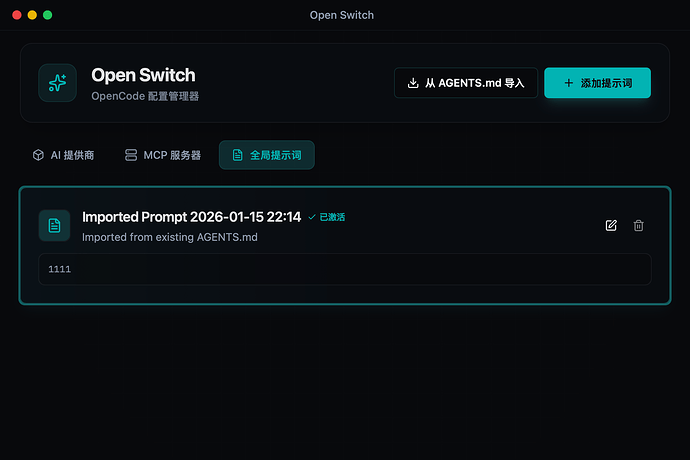This screenshot has width=690, height=460.
Task: Click the OpenCode 配置管理器 subtitle
Action: pos(145,96)
